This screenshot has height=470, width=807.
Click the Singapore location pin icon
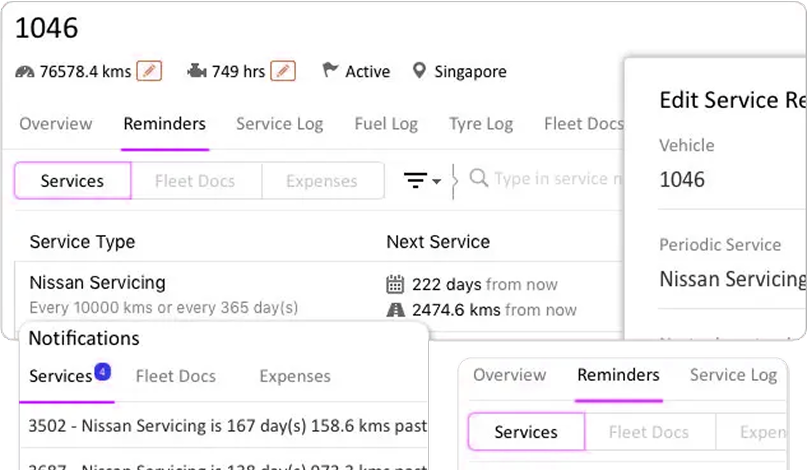pyautogui.click(x=419, y=71)
